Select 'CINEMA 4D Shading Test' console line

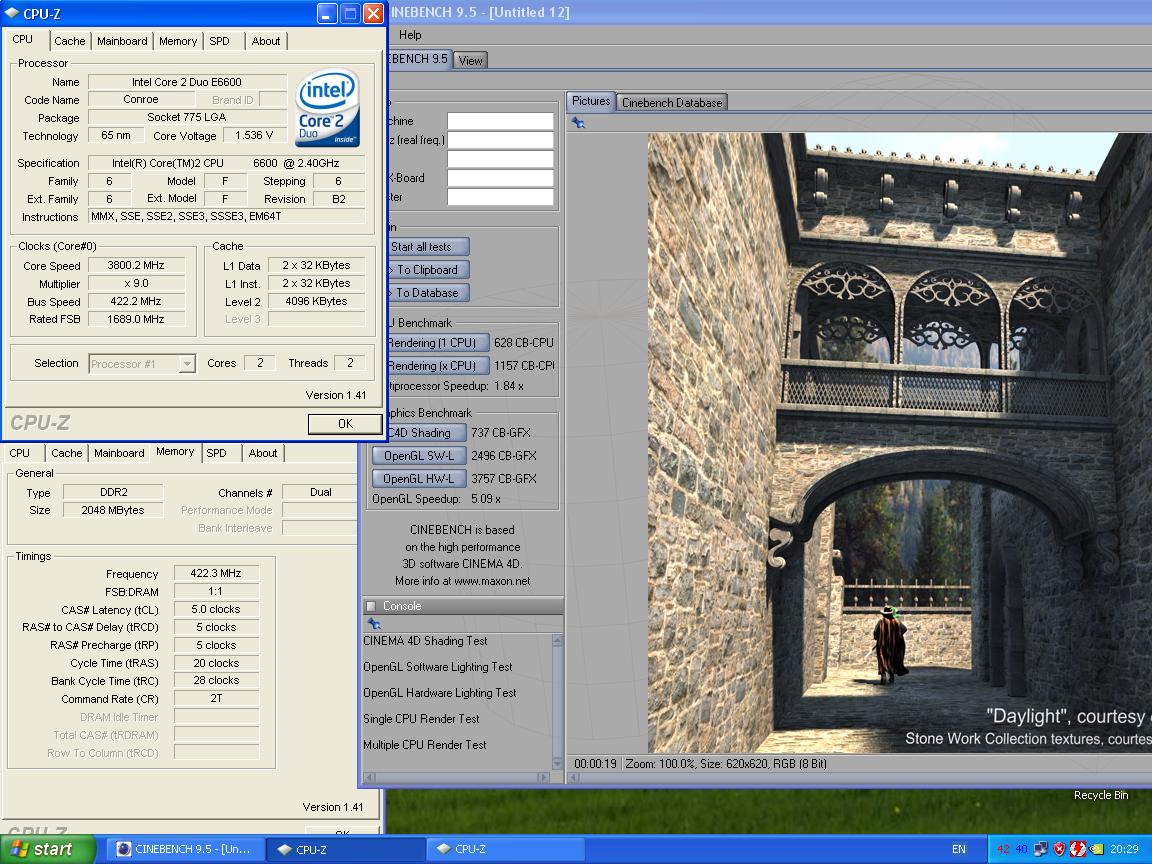coord(425,641)
